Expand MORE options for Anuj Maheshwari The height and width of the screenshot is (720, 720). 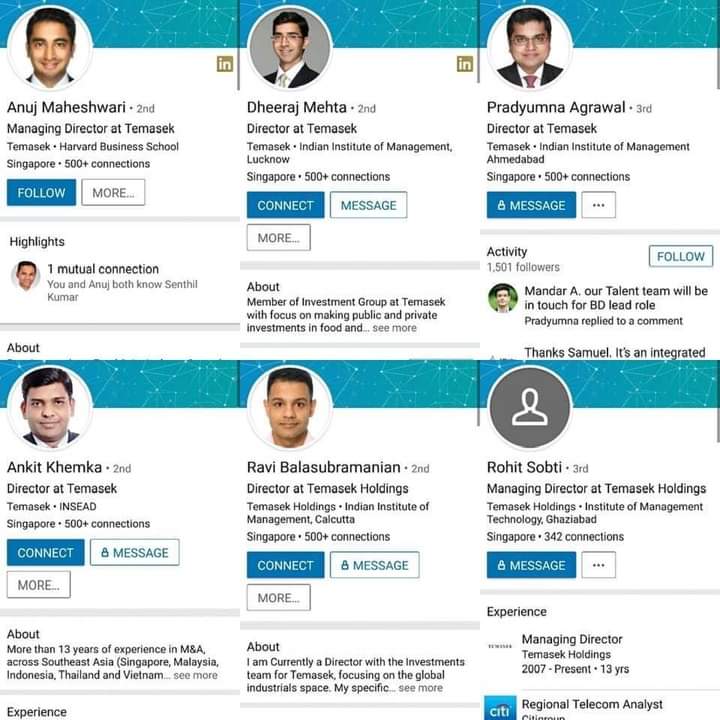[113, 192]
